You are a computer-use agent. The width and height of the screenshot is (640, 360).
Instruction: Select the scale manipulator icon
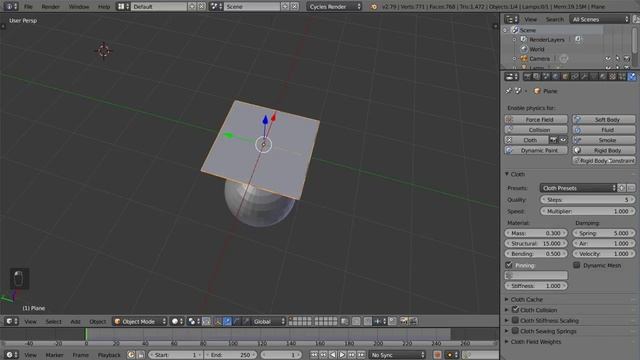point(246,322)
